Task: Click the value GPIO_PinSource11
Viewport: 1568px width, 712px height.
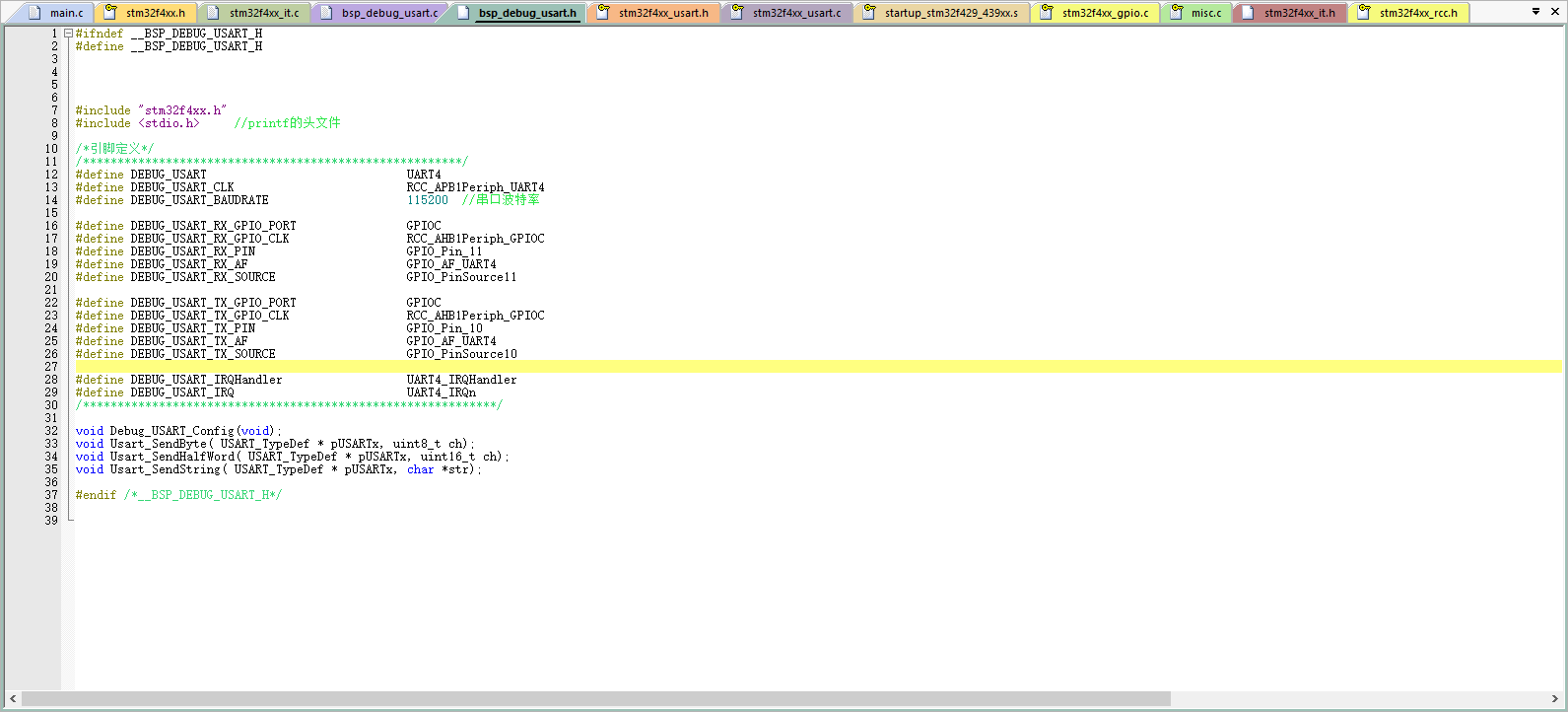Action: 461,277
